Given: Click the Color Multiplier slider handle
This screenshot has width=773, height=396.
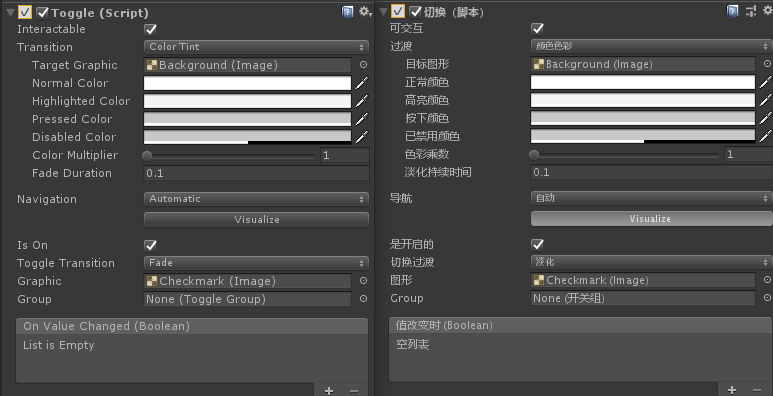Looking at the screenshot, I should tap(147, 156).
